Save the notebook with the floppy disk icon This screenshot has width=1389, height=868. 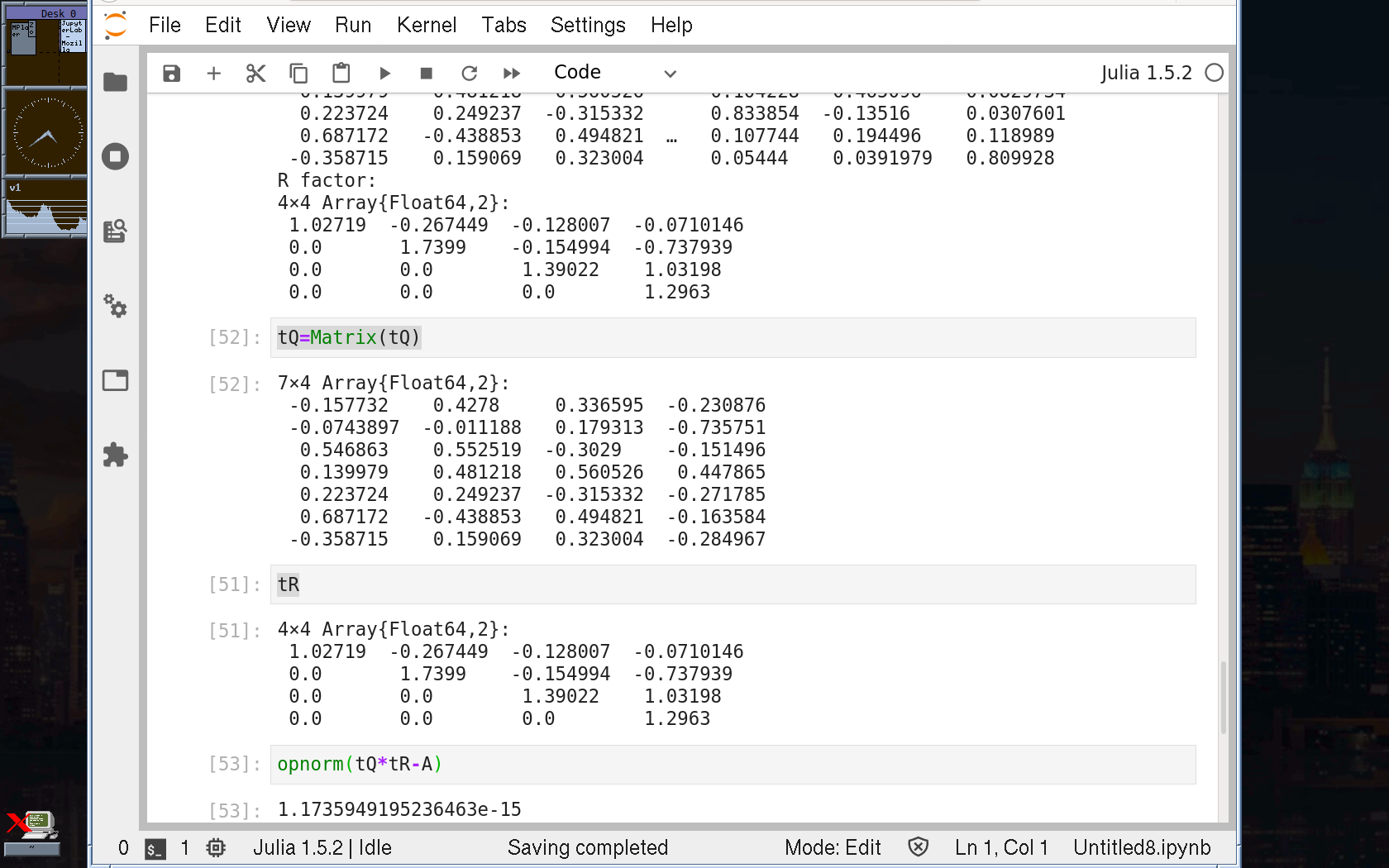[171, 74]
